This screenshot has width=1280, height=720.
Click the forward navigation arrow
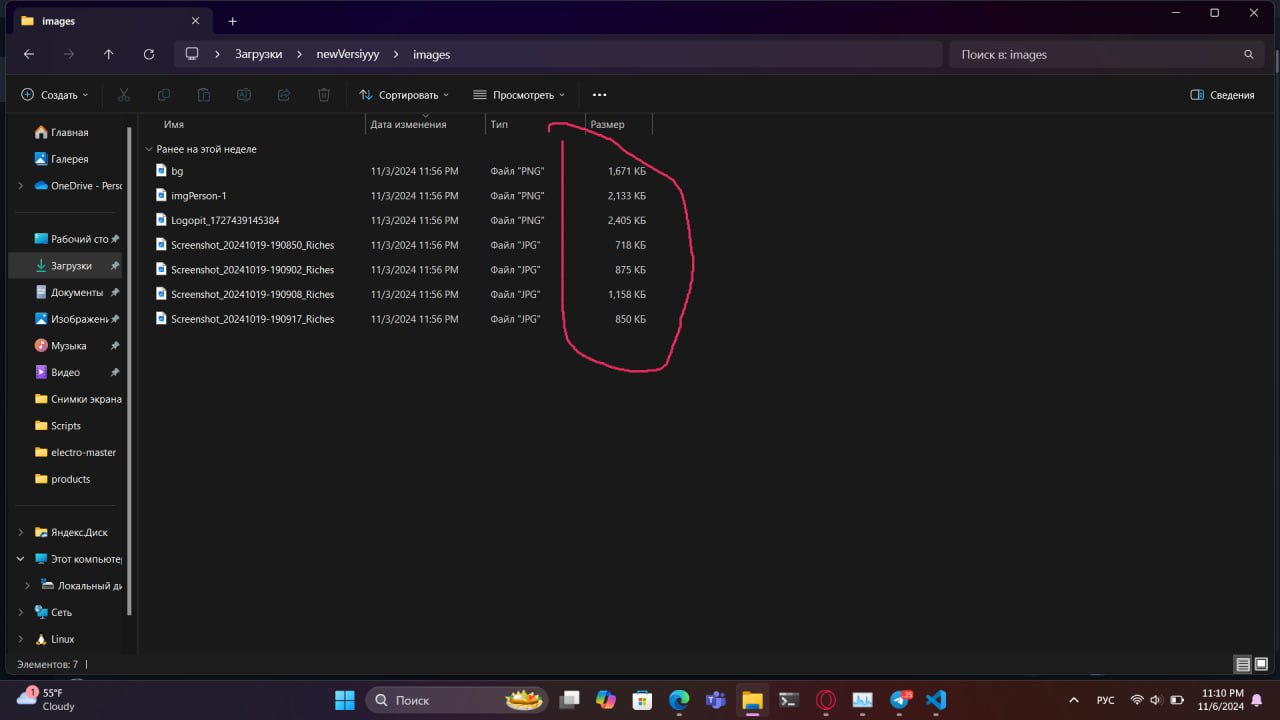click(69, 54)
